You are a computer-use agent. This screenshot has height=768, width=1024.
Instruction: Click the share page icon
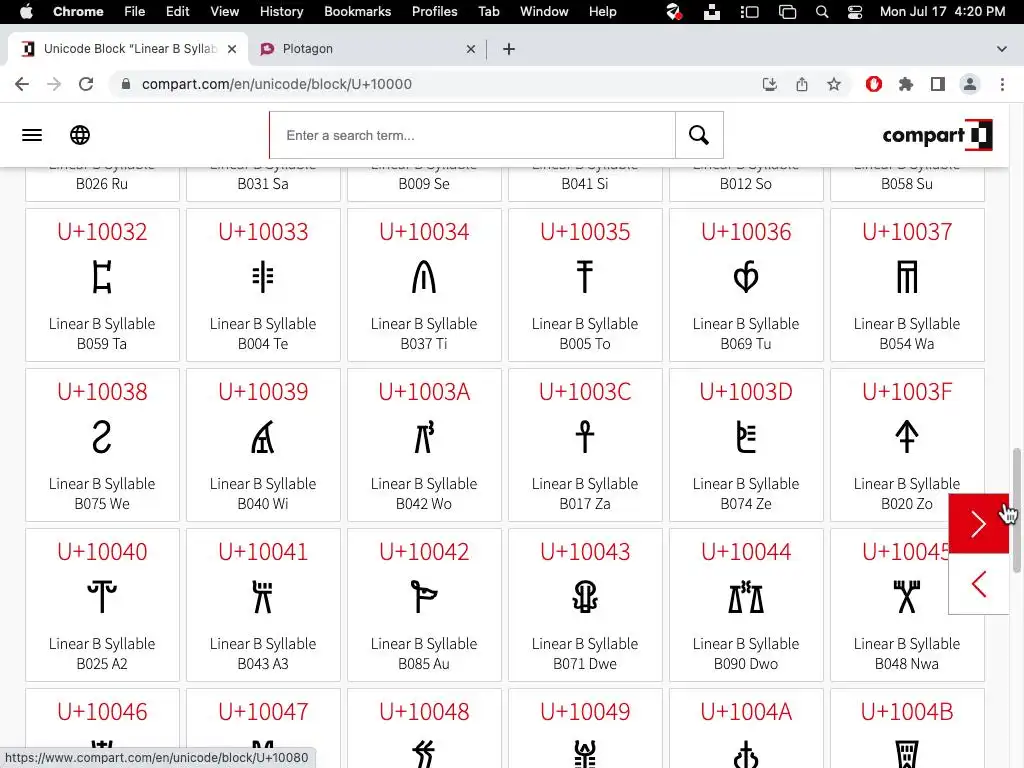point(802,84)
